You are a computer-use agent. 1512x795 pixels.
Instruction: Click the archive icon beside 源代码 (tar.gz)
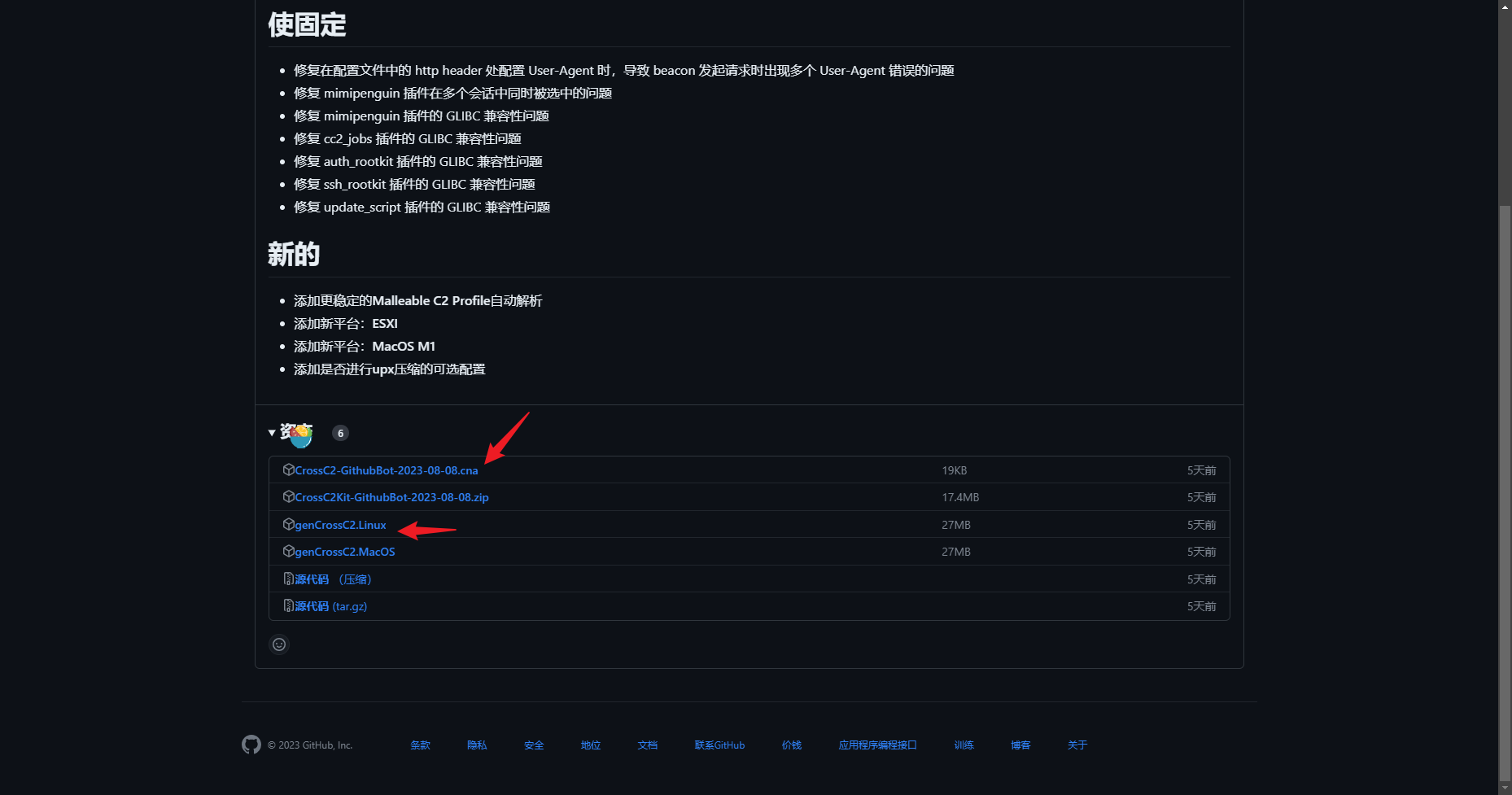pyautogui.click(x=290, y=605)
